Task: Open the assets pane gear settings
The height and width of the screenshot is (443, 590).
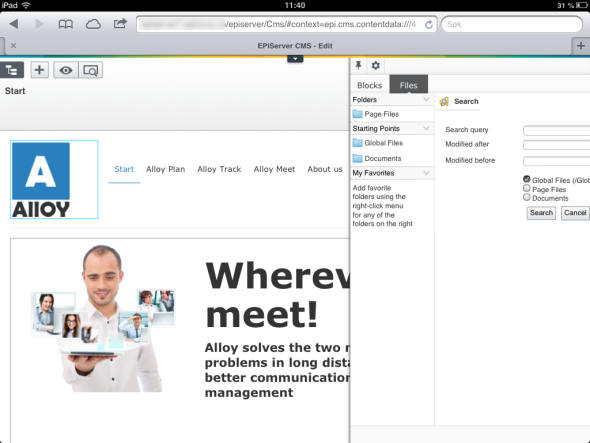Action: (376, 65)
